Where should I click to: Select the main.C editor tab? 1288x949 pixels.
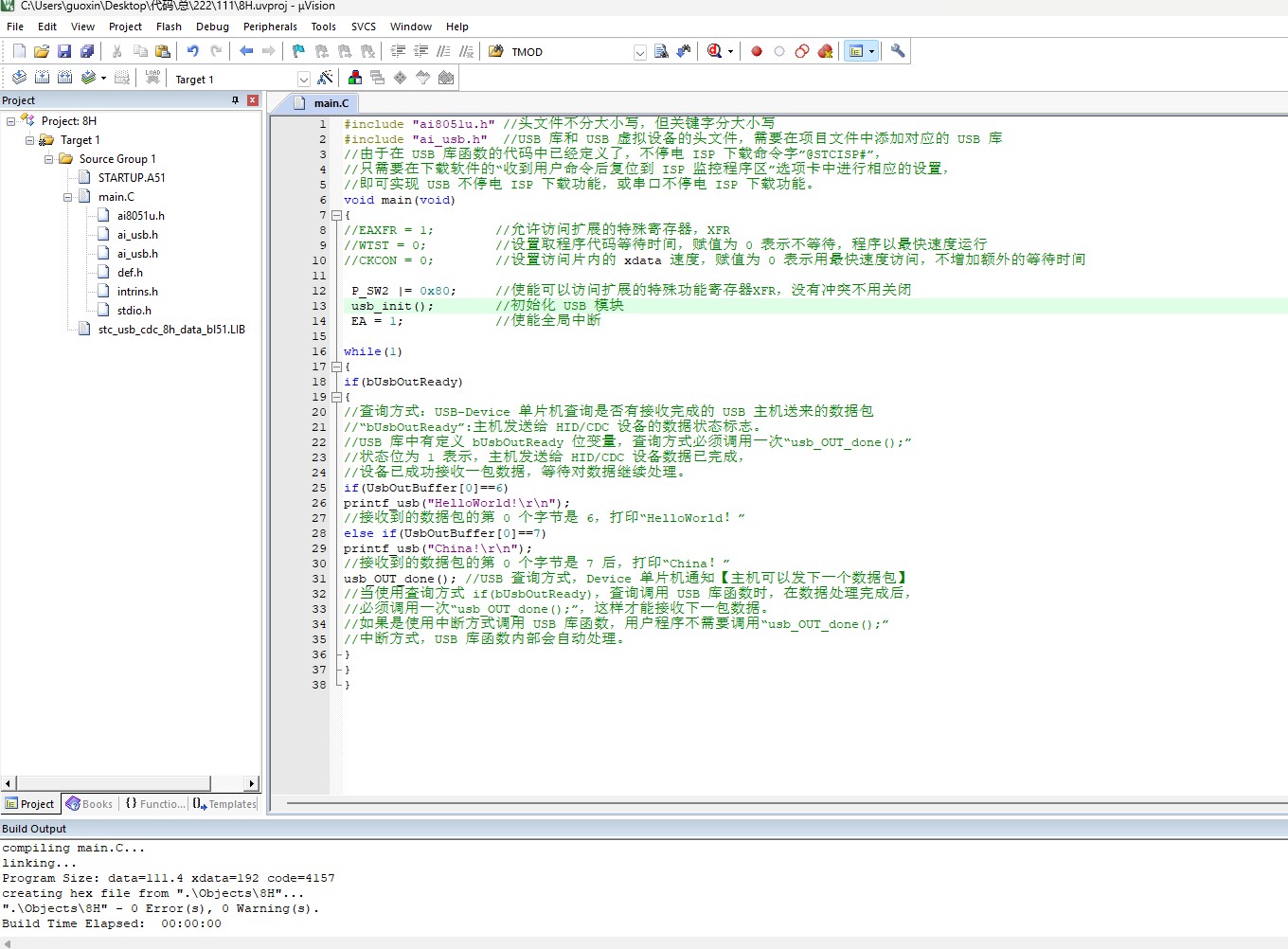[322, 102]
